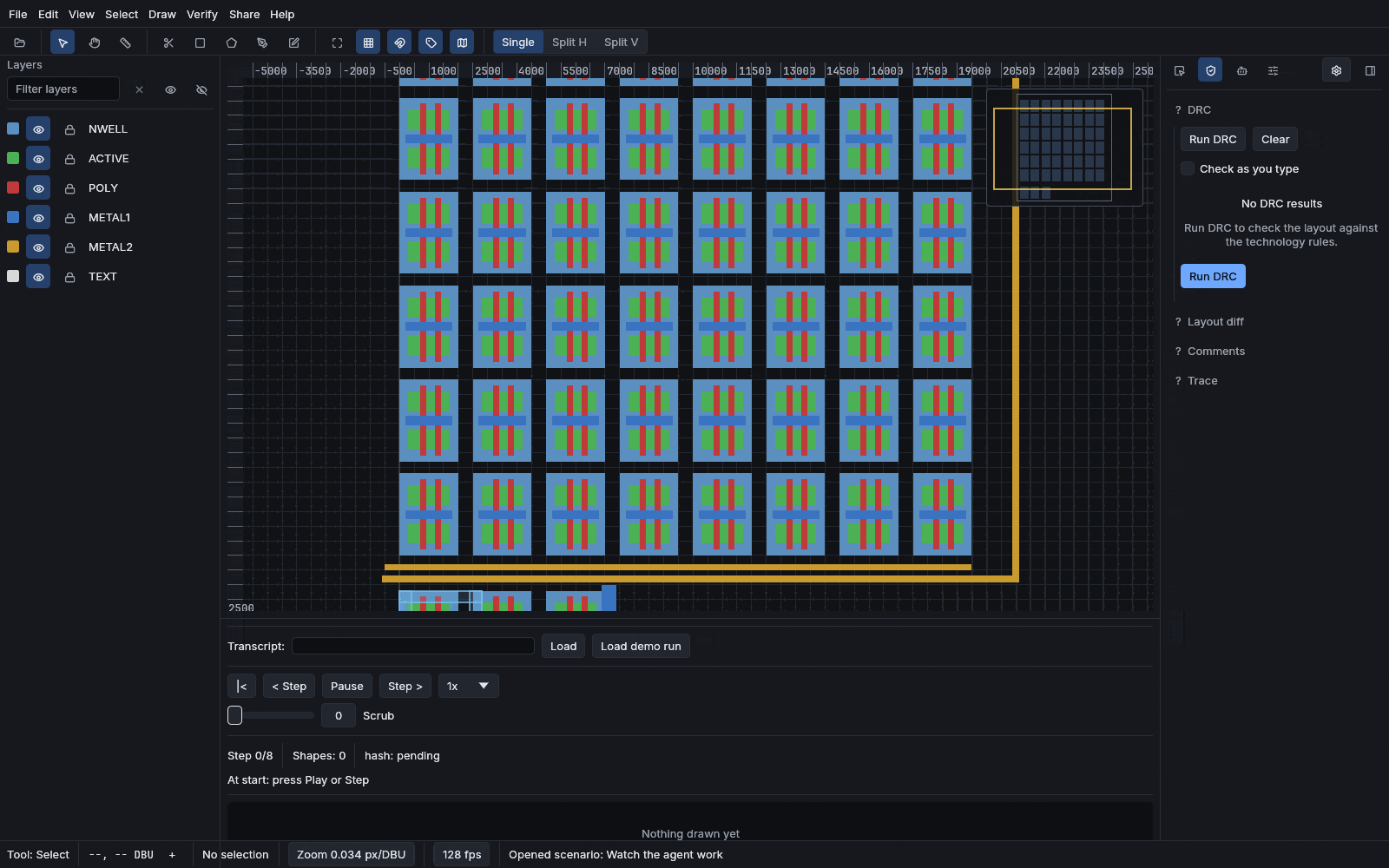Select the arrow Select tool

pyautogui.click(x=63, y=43)
